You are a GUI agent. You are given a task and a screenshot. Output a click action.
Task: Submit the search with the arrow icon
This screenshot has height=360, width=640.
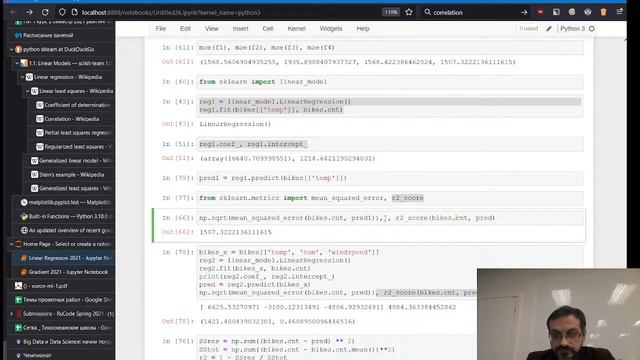pyautogui.click(x=524, y=12)
